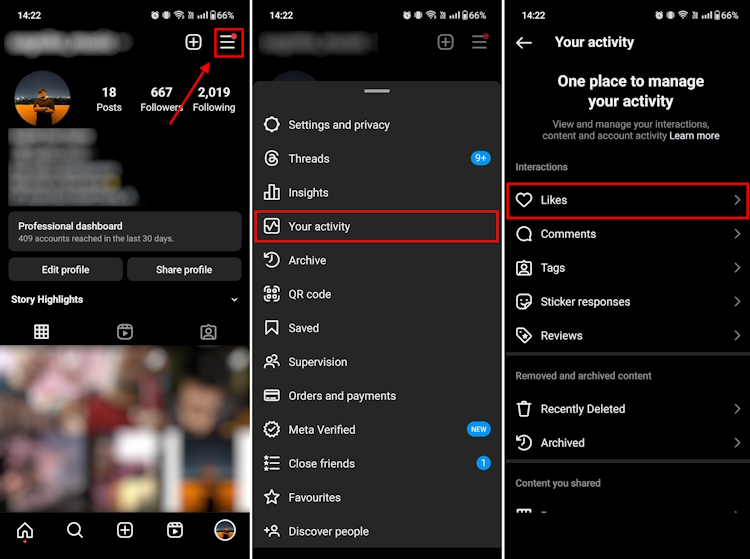The image size is (750, 559).
Task: Tap the QR code icon
Action: 272,294
